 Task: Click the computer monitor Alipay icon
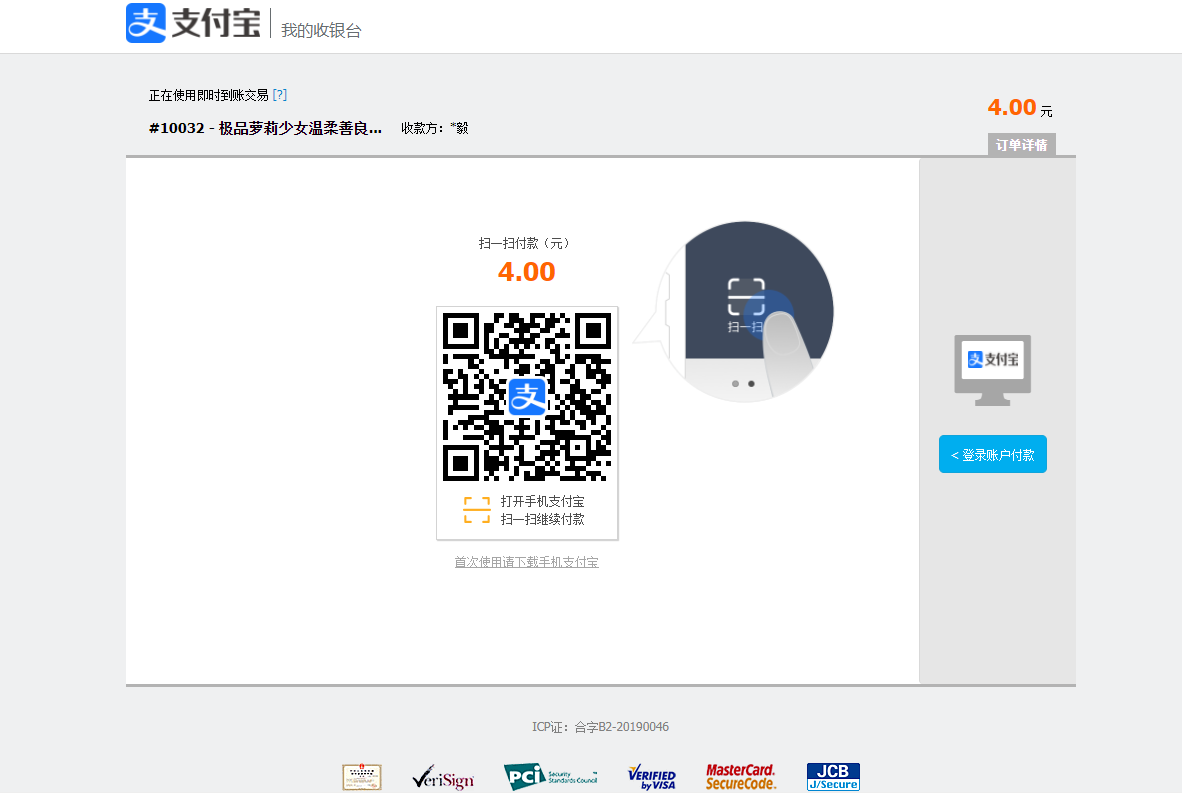click(x=992, y=370)
